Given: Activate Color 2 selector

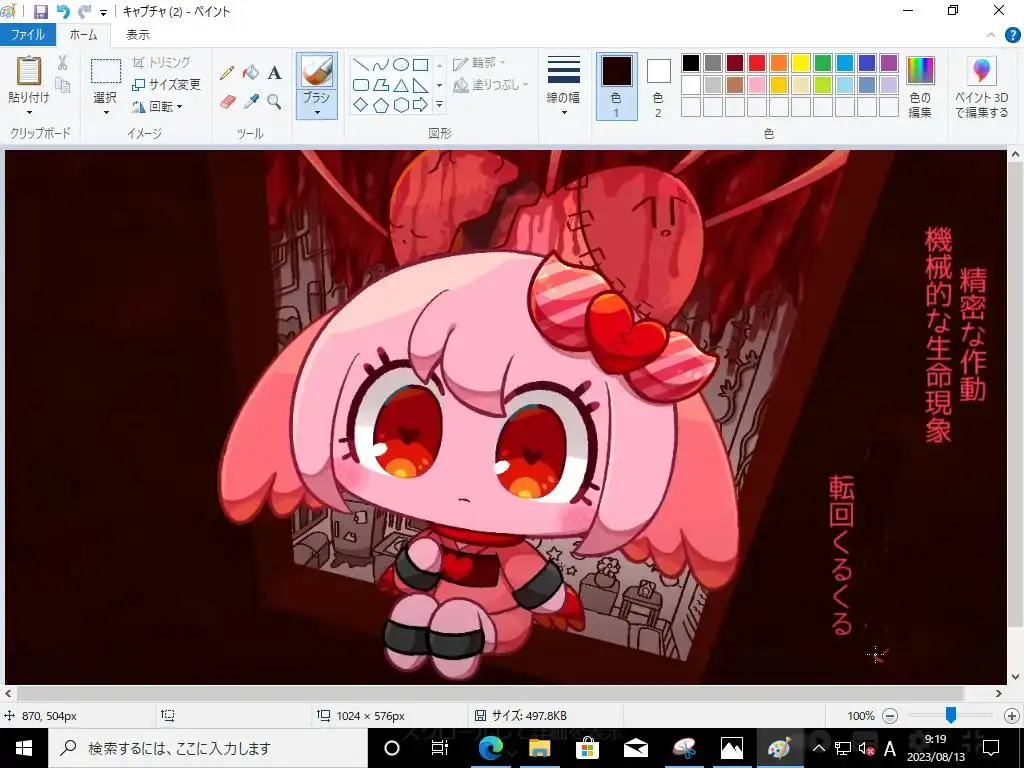Looking at the screenshot, I should pyautogui.click(x=658, y=87).
